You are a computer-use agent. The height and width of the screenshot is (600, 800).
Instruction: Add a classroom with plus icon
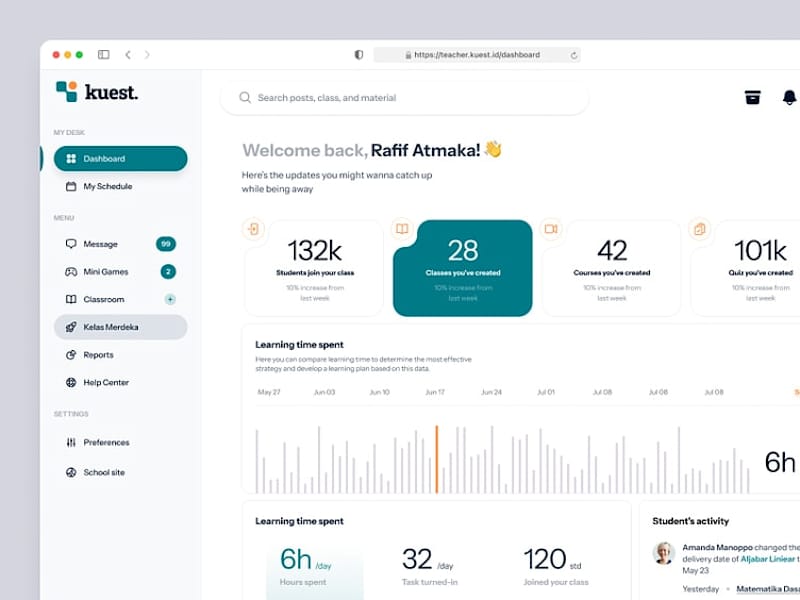pyautogui.click(x=170, y=299)
